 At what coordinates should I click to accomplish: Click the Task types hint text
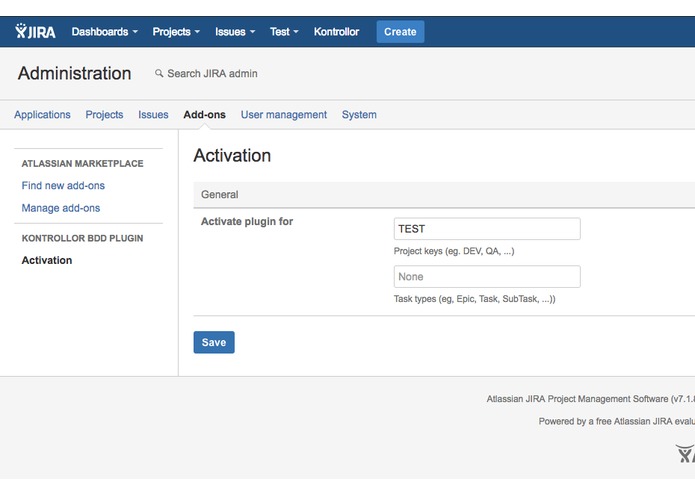click(474, 299)
